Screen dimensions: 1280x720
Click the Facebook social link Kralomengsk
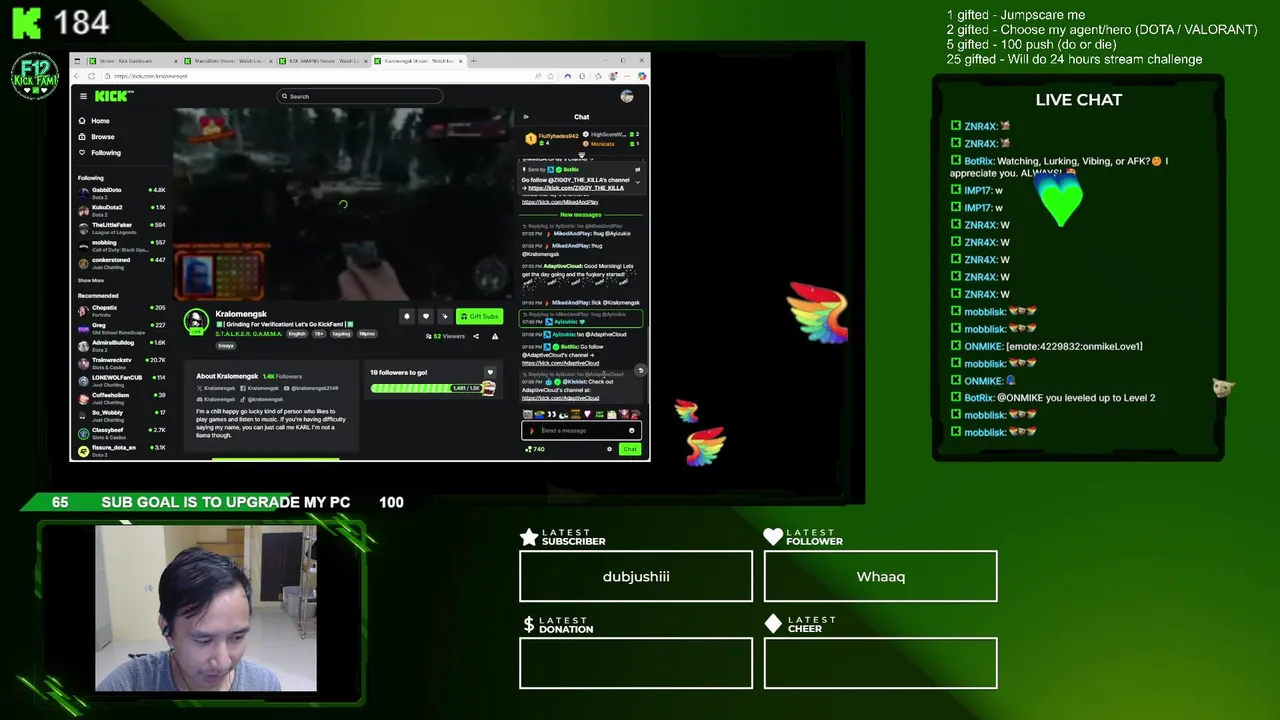click(259, 388)
